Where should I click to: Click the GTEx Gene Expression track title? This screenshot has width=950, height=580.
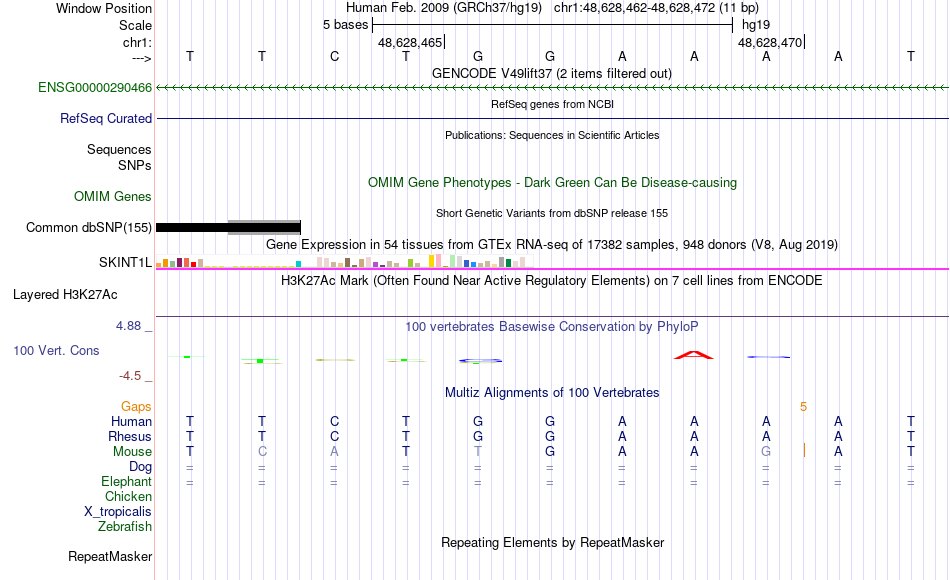click(552, 244)
